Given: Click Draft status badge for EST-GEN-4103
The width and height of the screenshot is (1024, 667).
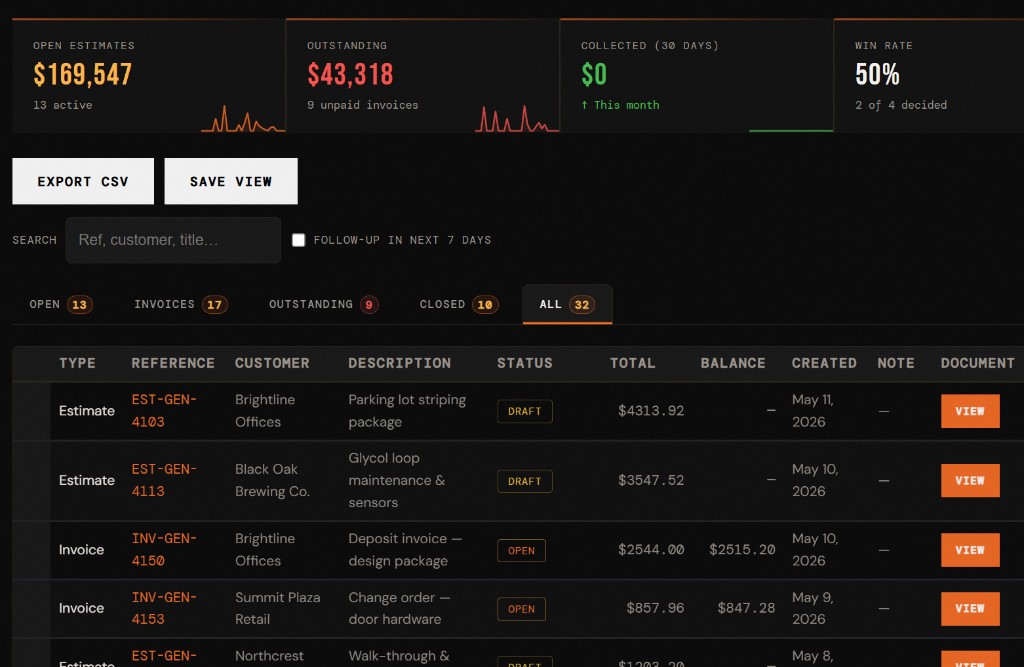Looking at the screenshot, I should [x=524, y=411].
